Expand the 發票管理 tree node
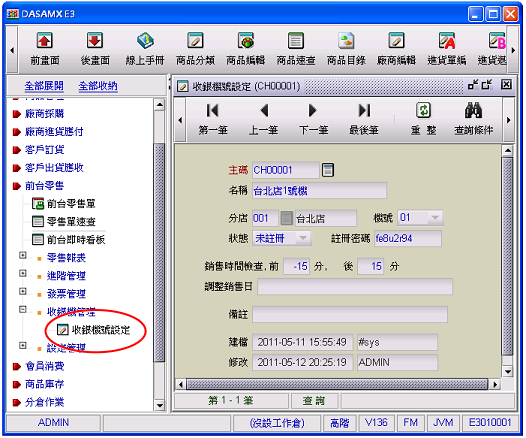The height and width of the screenshot is (438, 526). (x=23, y=291)
